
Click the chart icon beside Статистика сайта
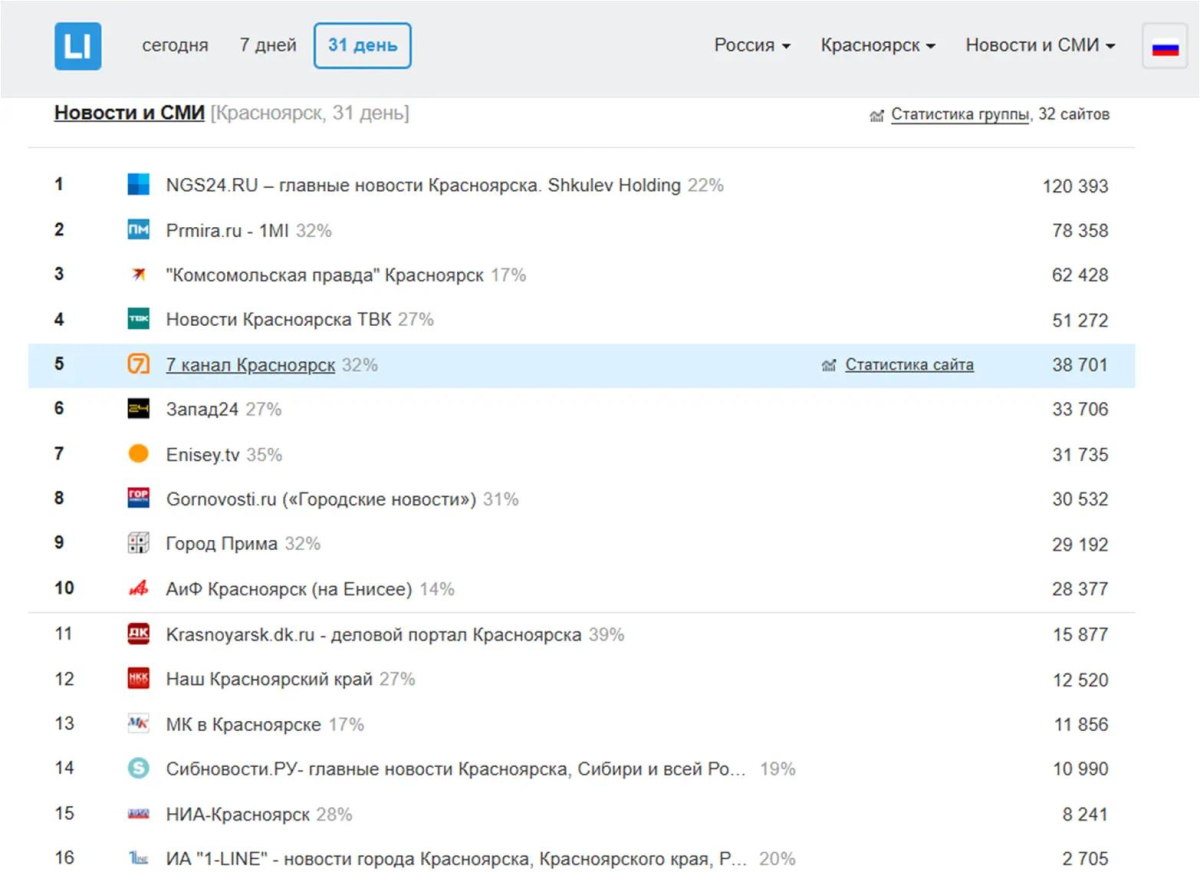(x=828, y=366)
